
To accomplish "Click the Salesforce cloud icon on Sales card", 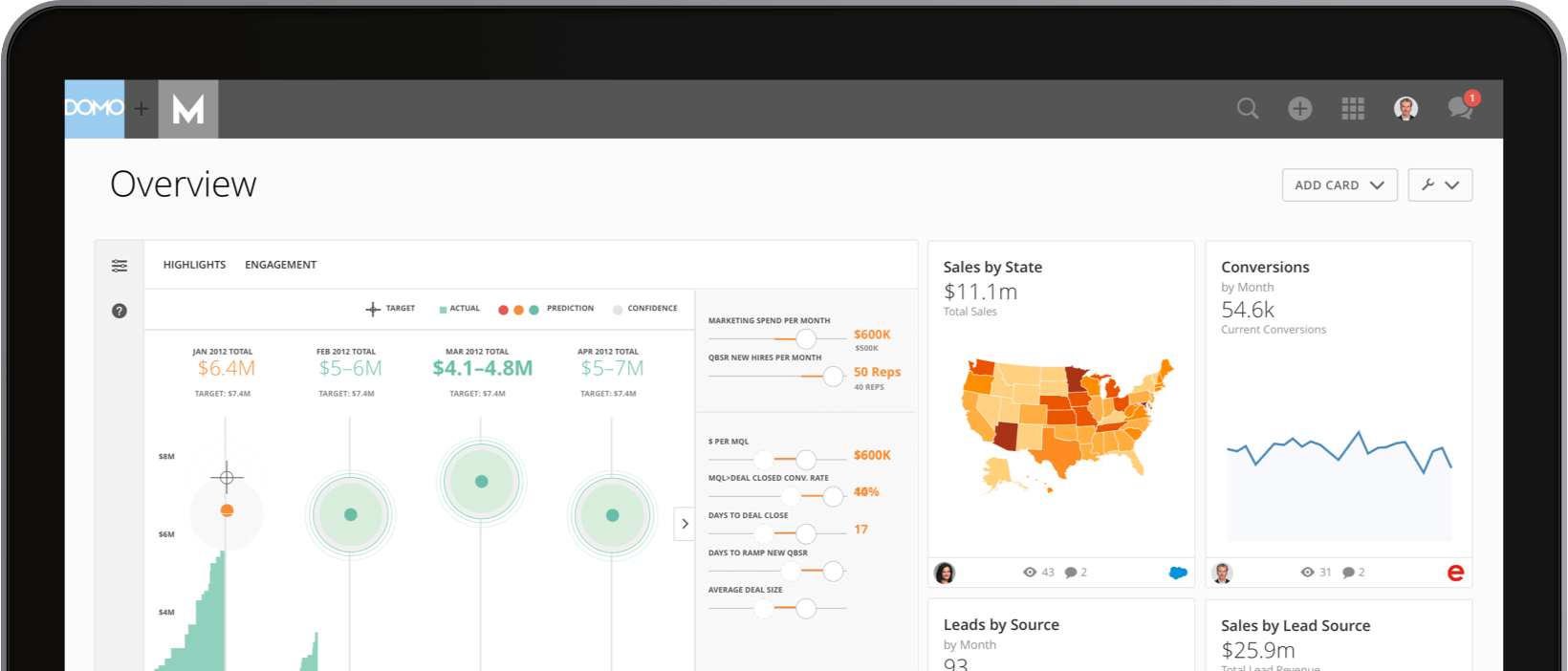I will (x=1178, y=573).
